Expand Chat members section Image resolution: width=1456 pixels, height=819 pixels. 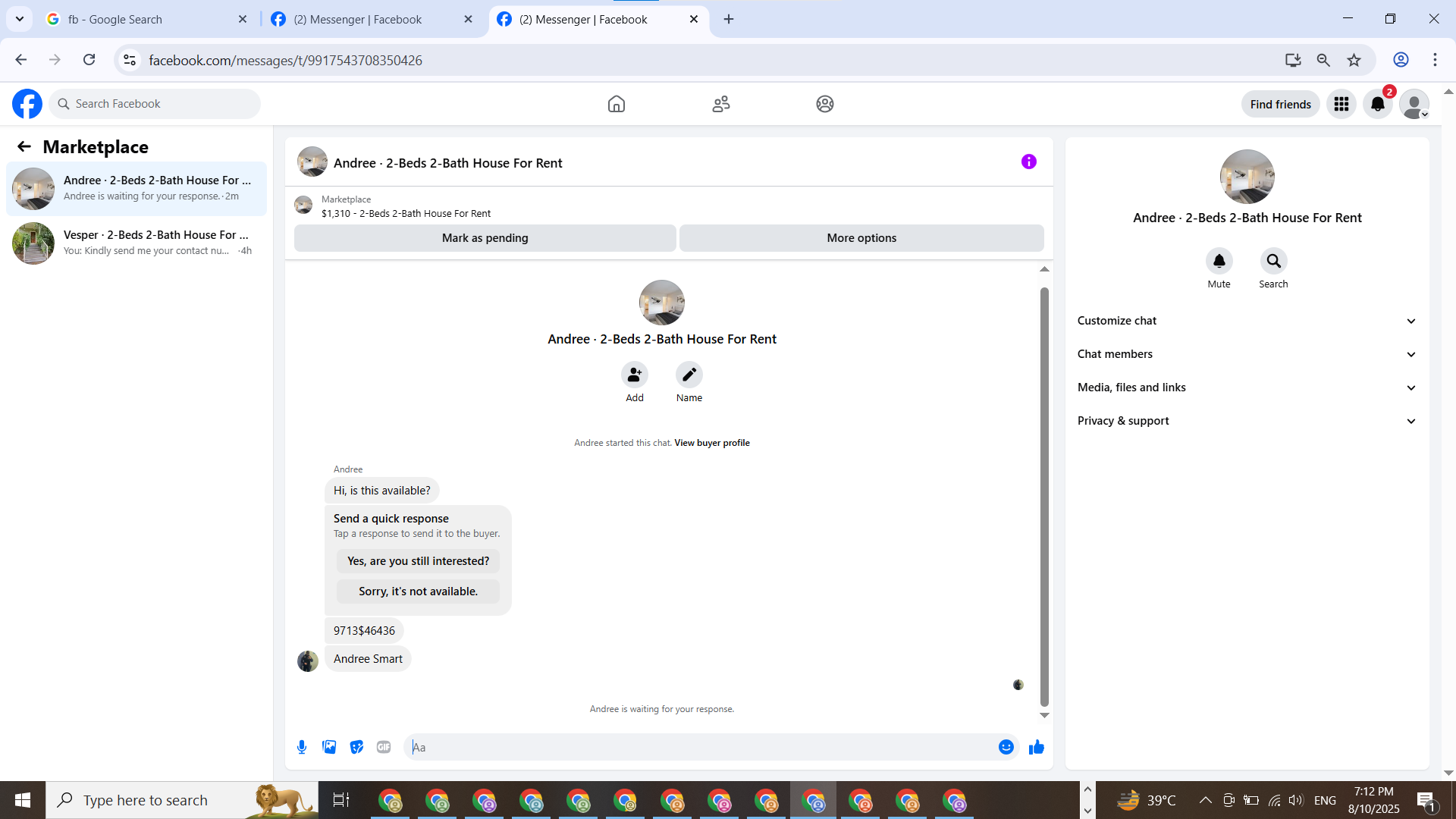click(1247, 354)
